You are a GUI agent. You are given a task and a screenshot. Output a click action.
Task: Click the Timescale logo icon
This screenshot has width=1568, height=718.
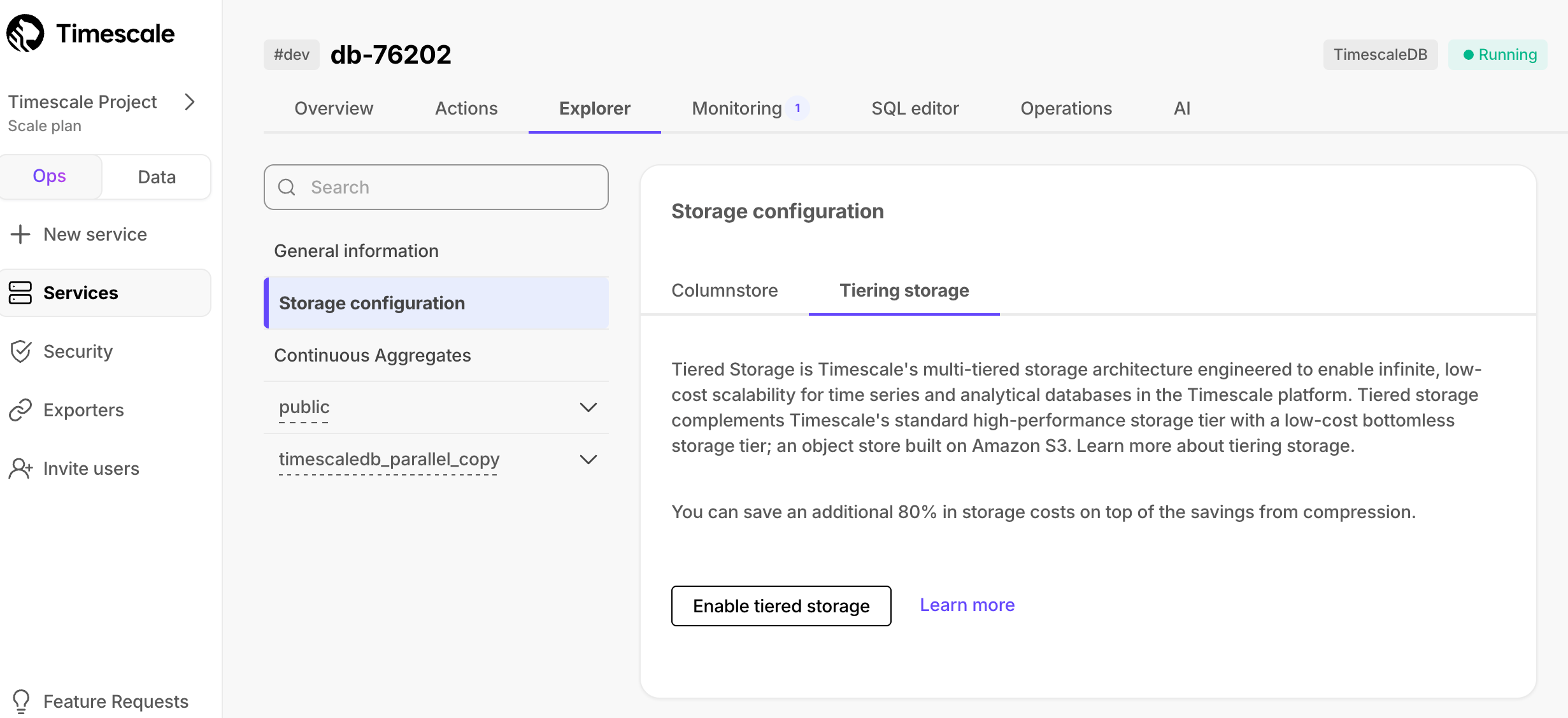coord(25,33)
